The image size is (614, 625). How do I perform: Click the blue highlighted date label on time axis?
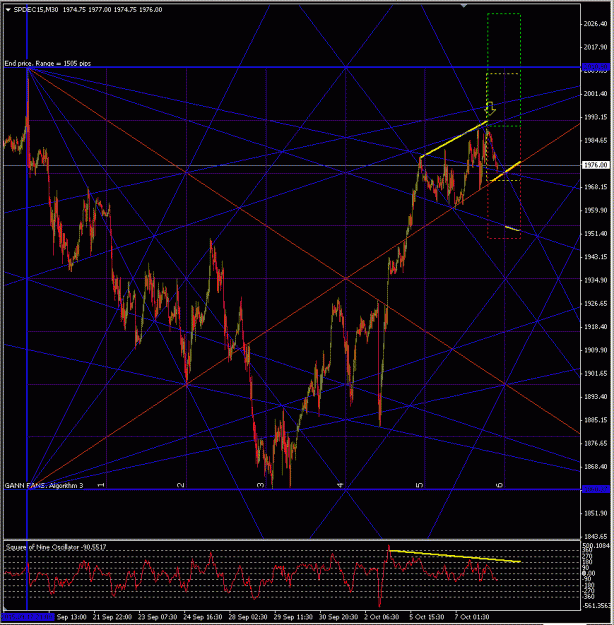28,617
